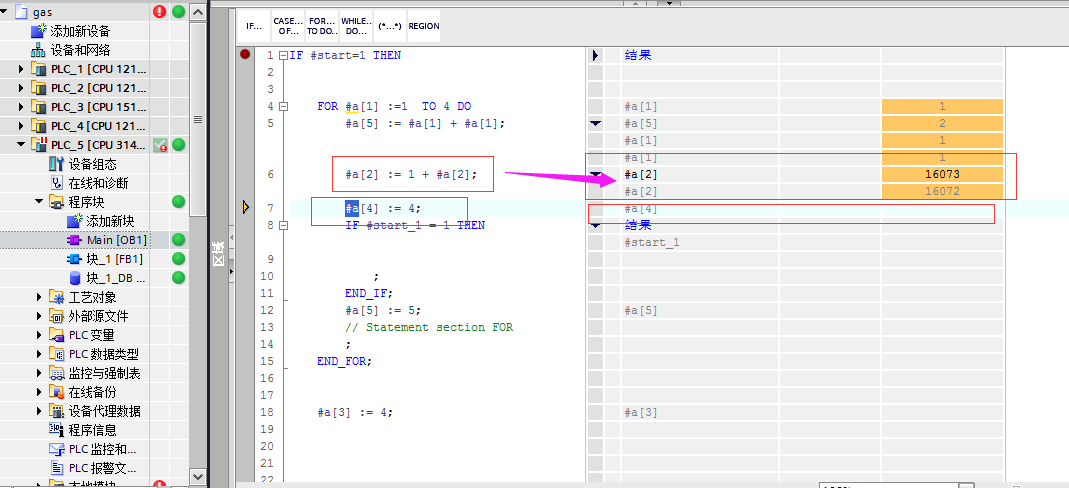1069x488 pixels.
Task: Click the 块_1 [FB1] function block icon
Action: 74,259
